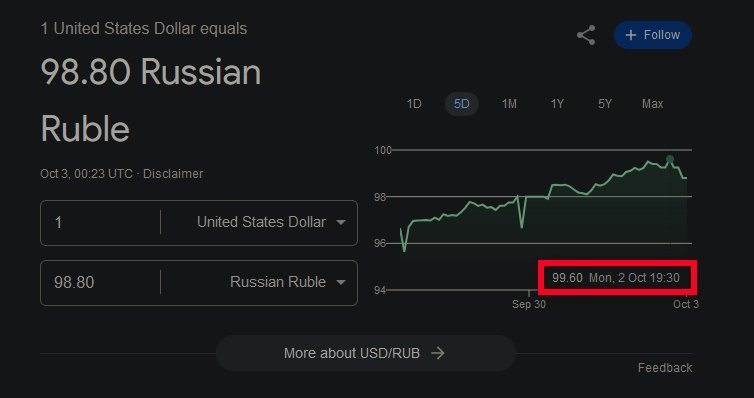
Task: Click the Sep 30 axis marker
Action: (x=529, y=304)
